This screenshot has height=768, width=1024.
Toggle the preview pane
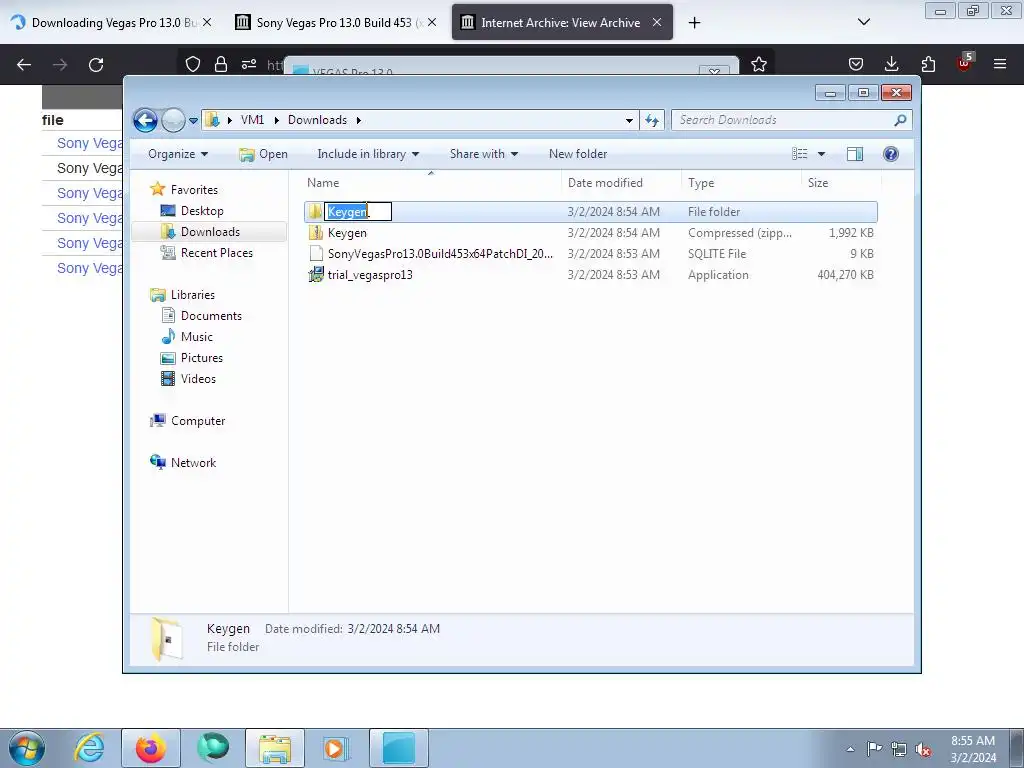tap(854, 154)
